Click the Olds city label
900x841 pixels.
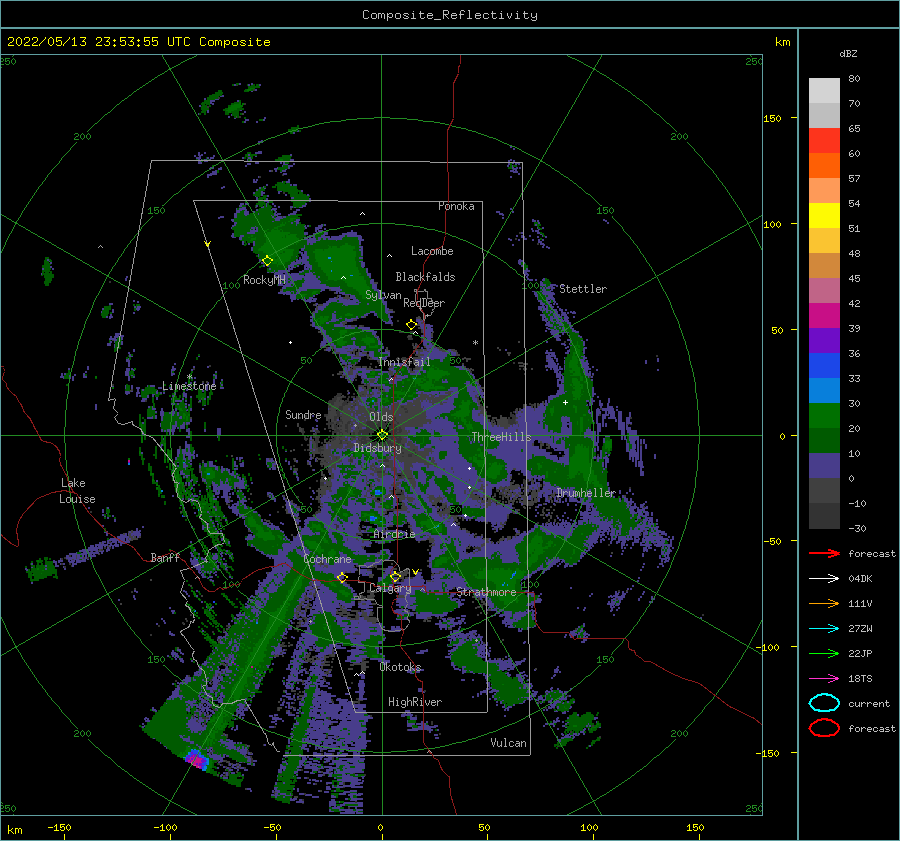381,417
